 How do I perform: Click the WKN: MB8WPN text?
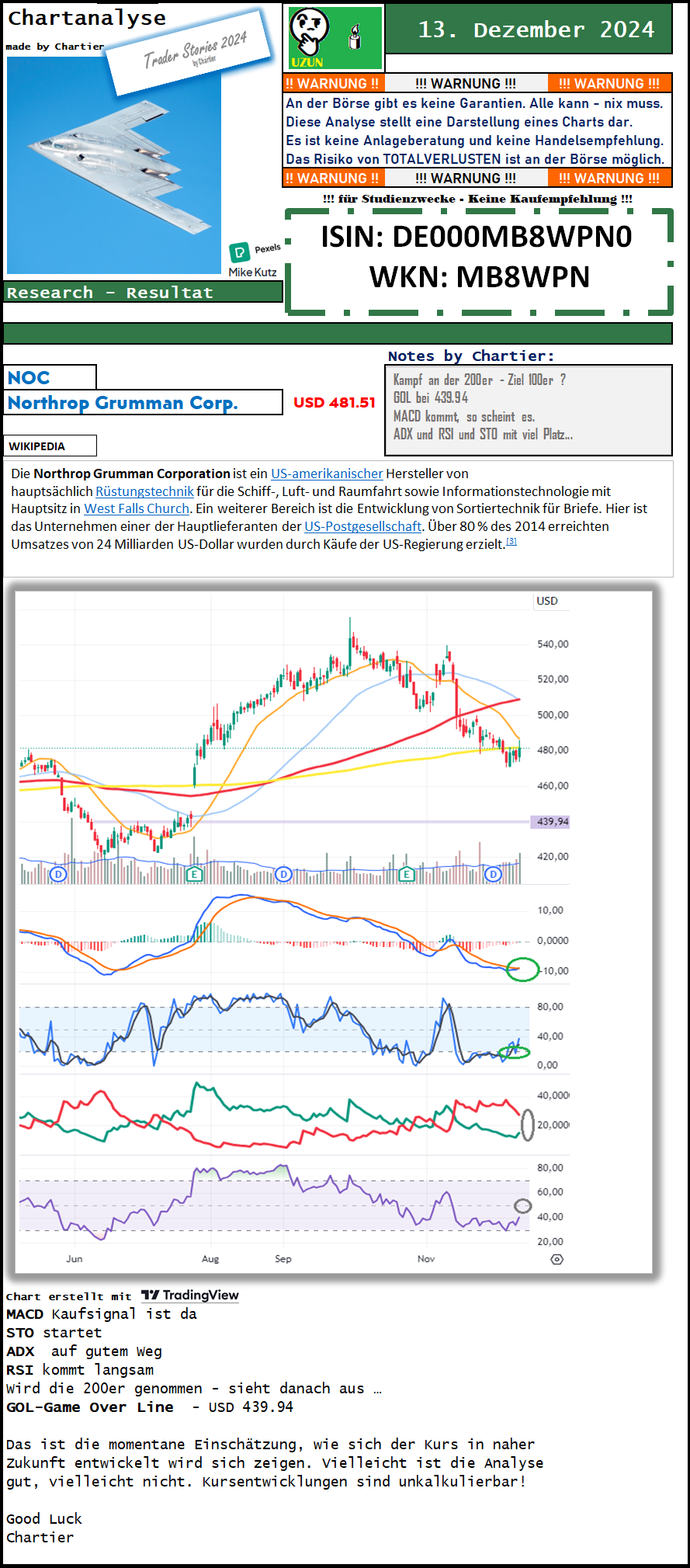pos(480,277)
